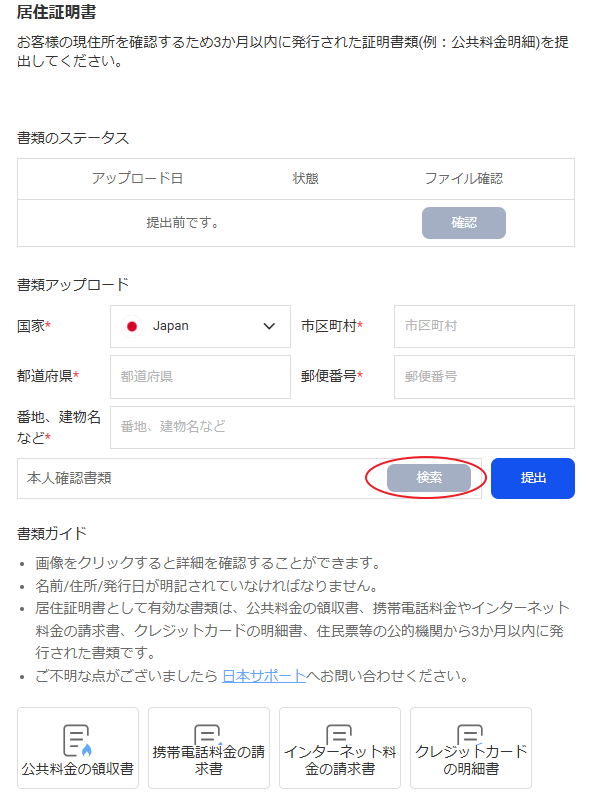Open the 日本サポート link

click(x=264, y=676)
